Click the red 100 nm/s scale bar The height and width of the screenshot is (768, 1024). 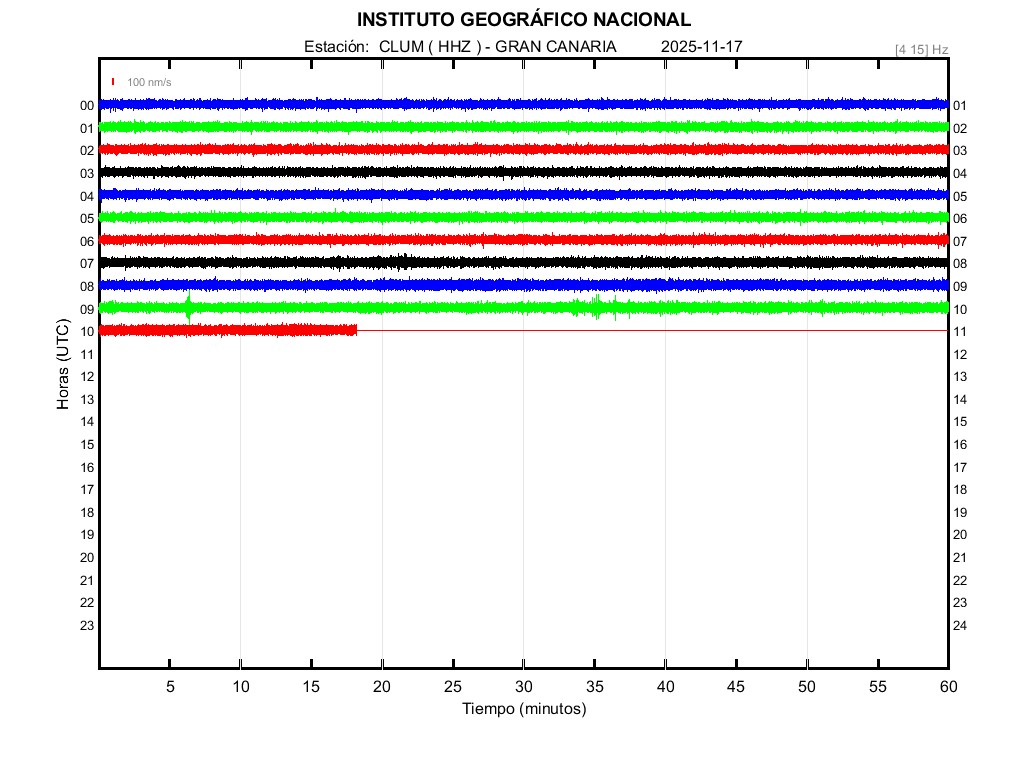(113, 82)
